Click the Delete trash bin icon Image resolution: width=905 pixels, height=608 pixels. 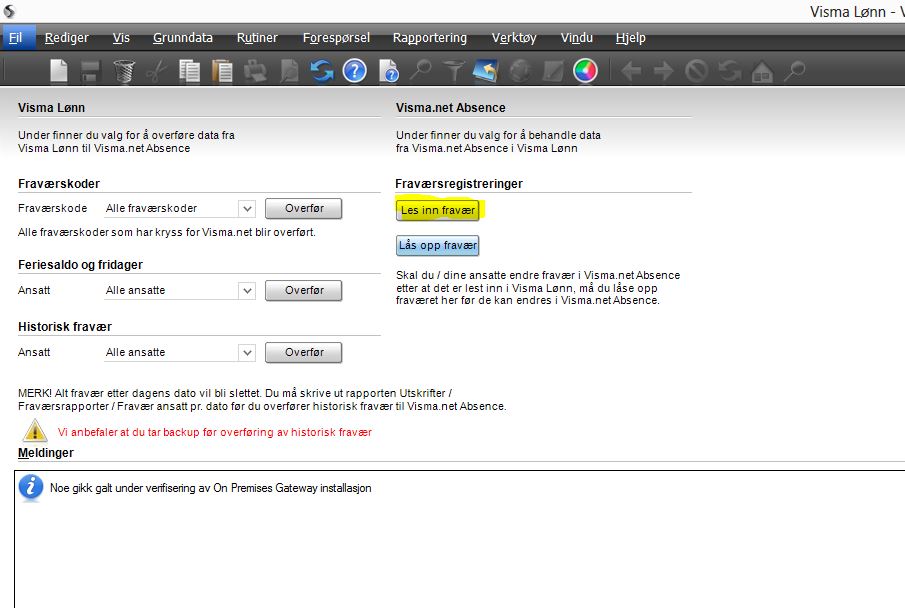point(124,71)
